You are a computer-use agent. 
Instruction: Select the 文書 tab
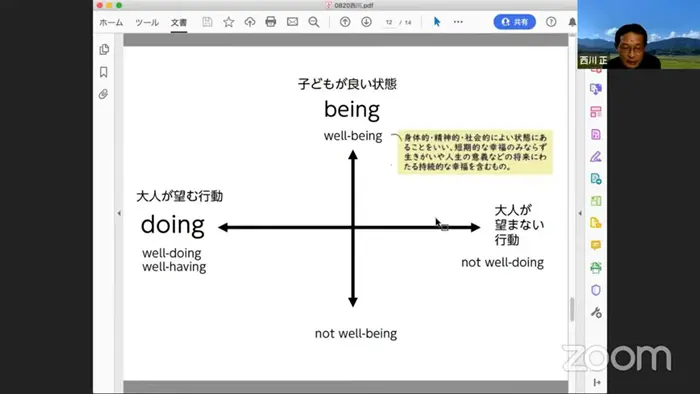tap(179, 22)
